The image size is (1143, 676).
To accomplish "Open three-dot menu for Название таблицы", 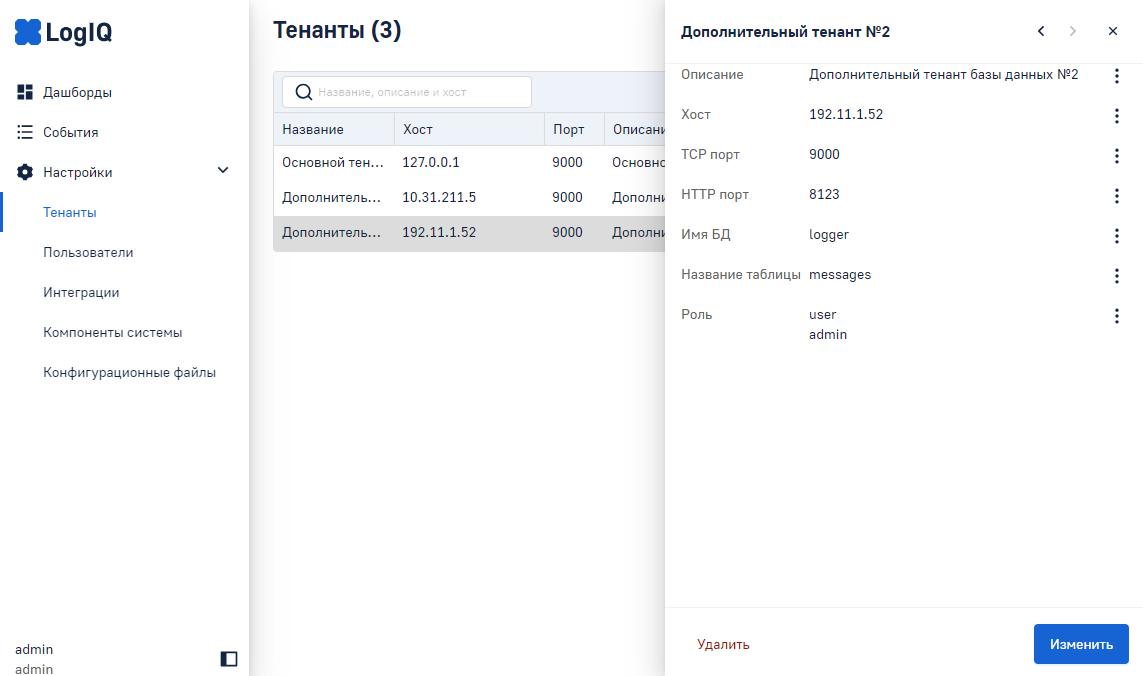I will tap(1117, 276).
